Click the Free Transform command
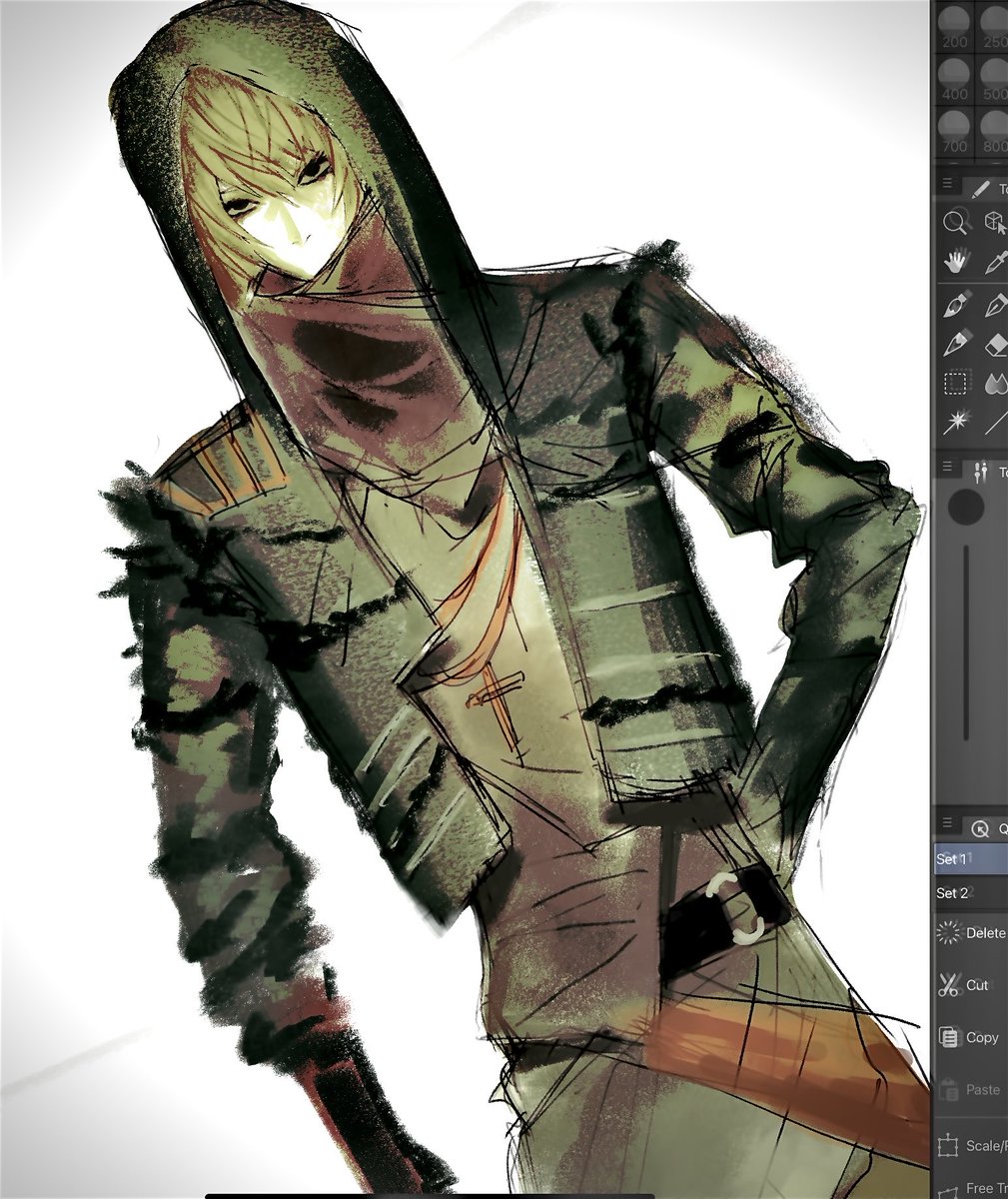Image resolution: width=1008 pixels, height=1199 pixels. pyautogui.click(x=971, y=1187)
